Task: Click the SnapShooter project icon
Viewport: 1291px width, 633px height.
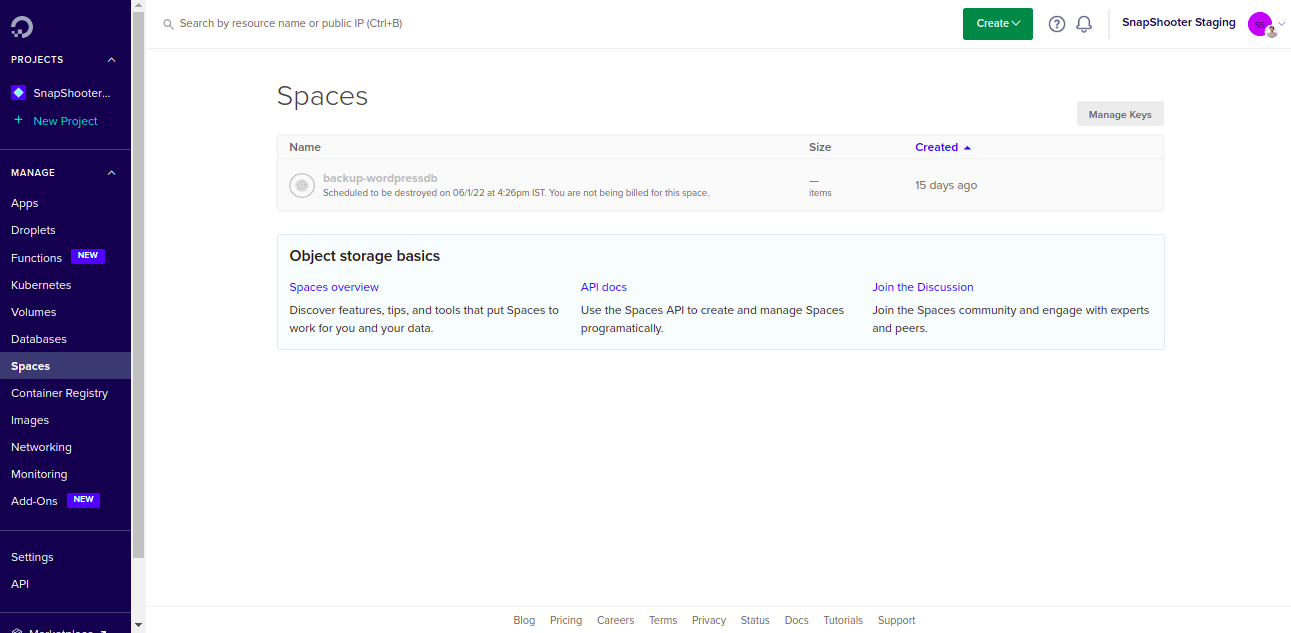Action: click(x=18, y=93)
